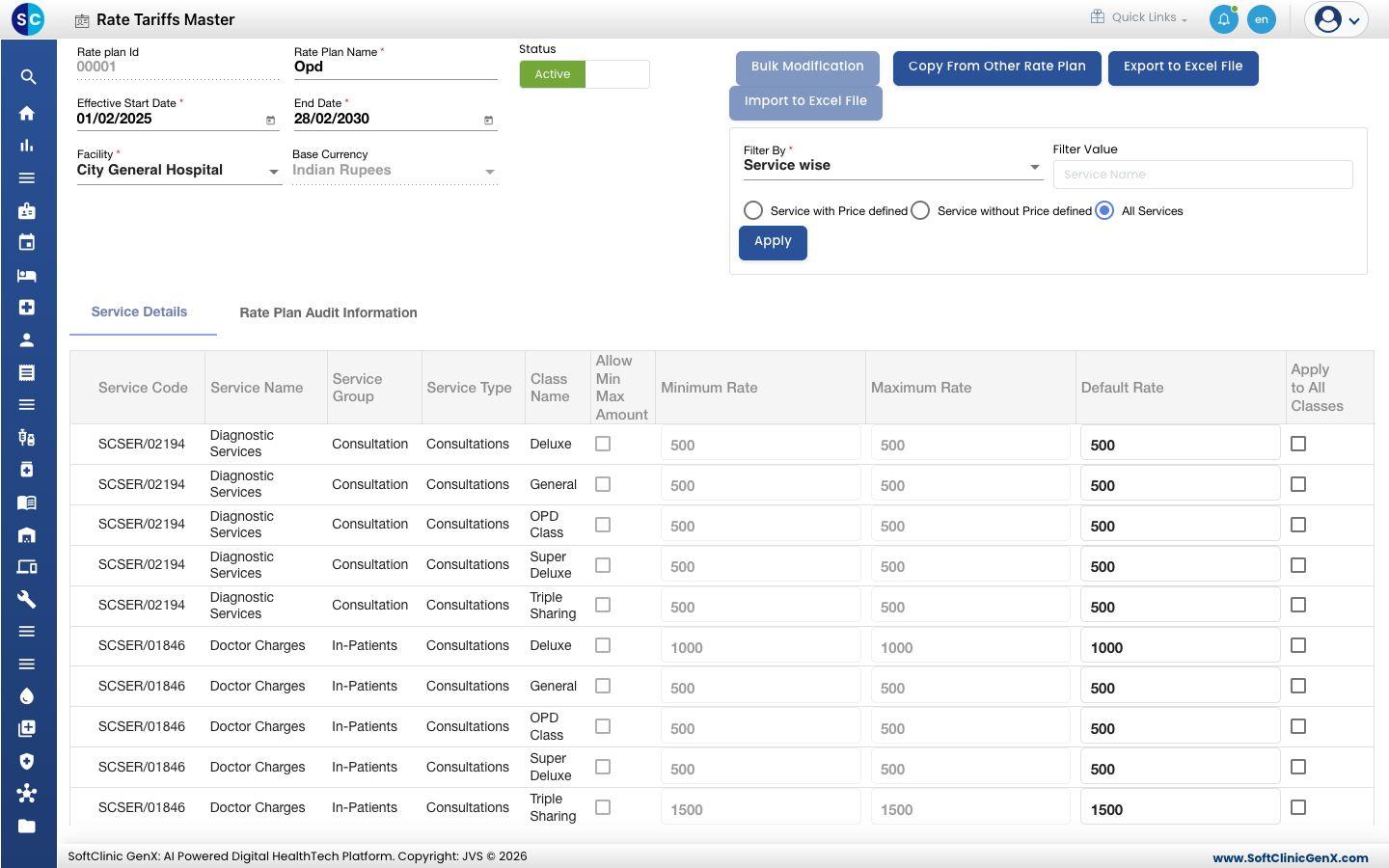
Task: Click the SC logo at the top left
Action: (x=28, y=18)
